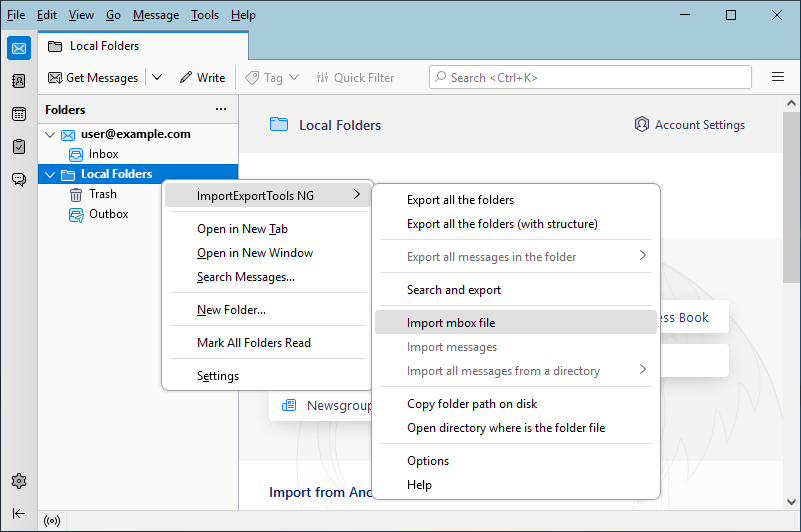Image resolution: width=801 pixels, height=532 pixels.
Task: Click the Newsgroups icon
Action: pos(289,405)
